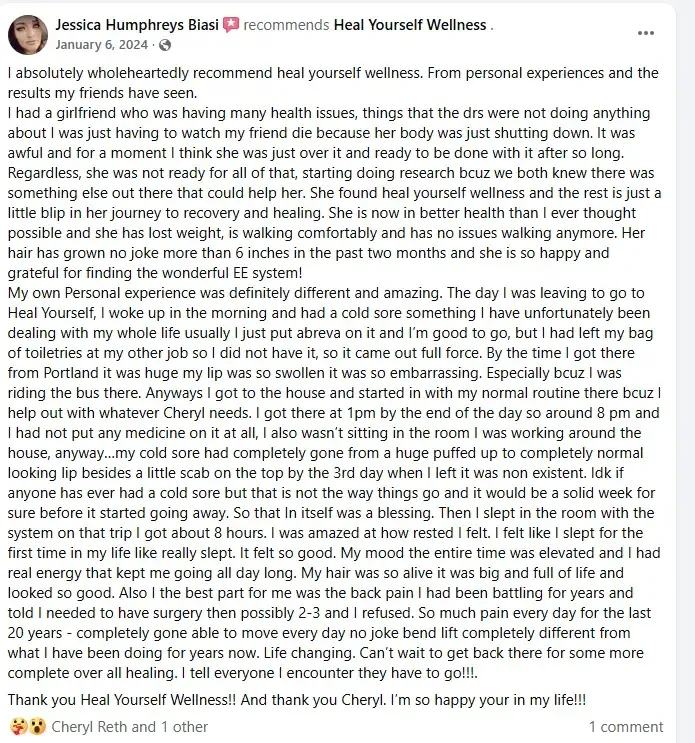The image size is (695, 743).
Task: Open the three-dot post options menu
Action: click(646, 33)
